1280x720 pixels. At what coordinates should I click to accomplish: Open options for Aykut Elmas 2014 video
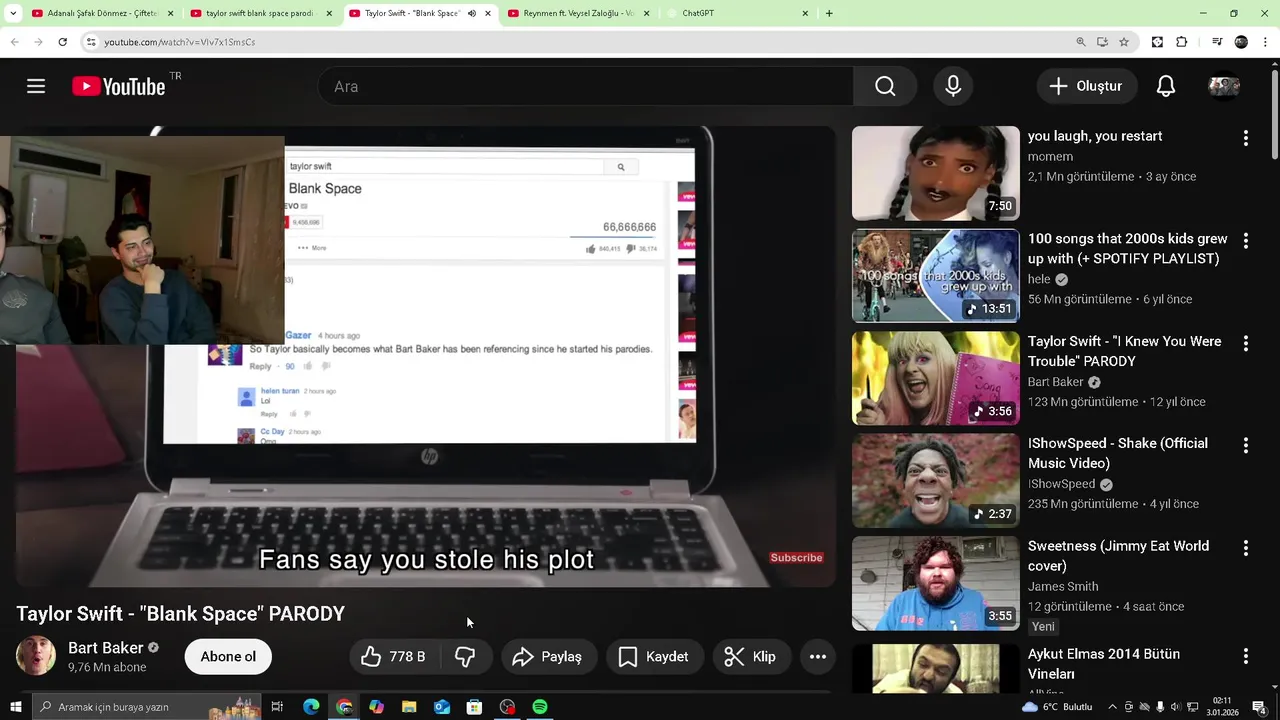pyautogui.click(x=1245, y=656)
